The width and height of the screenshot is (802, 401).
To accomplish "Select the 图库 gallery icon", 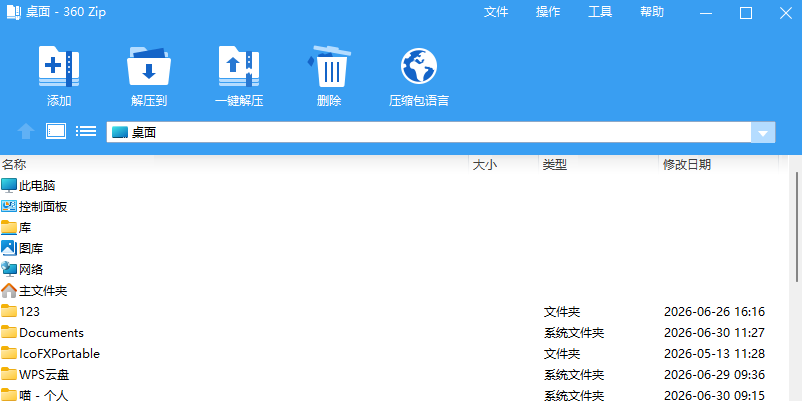I will tap(9, 249).
